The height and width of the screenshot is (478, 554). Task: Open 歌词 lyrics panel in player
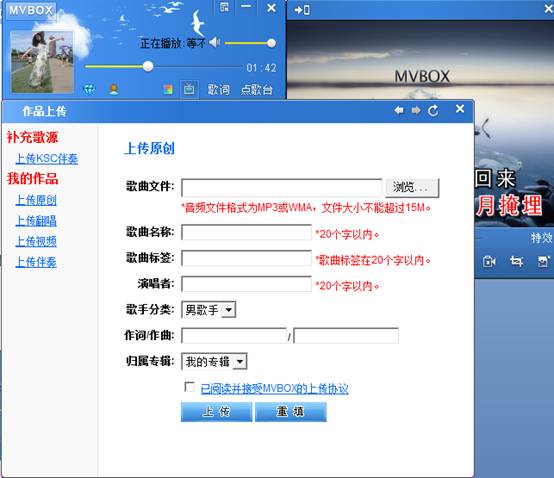(218, 89)
